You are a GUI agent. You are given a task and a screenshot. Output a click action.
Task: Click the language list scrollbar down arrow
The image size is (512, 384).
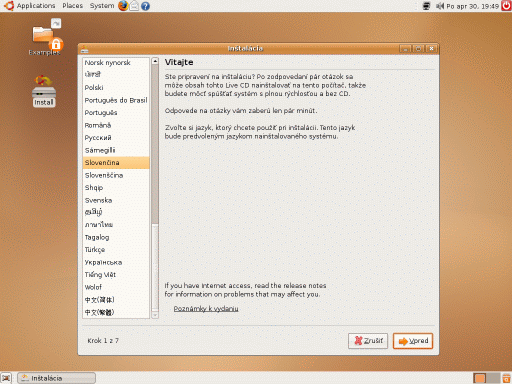[155, 315]
